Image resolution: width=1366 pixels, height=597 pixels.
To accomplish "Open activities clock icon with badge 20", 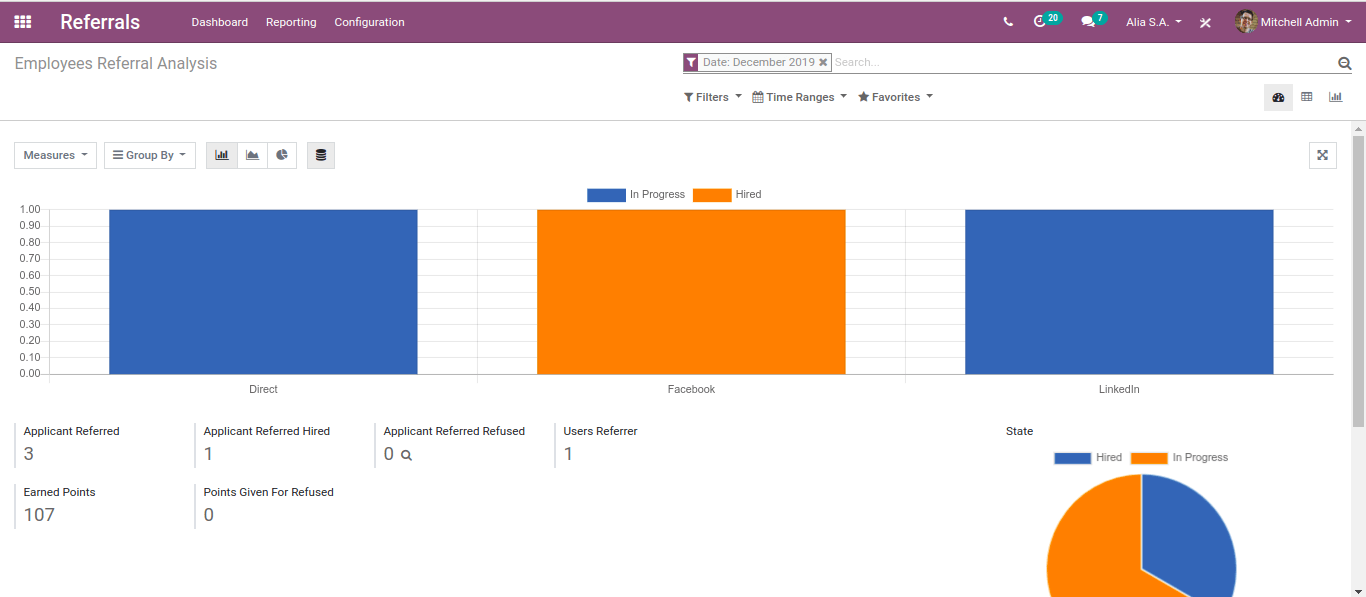I will (1046, 20).
